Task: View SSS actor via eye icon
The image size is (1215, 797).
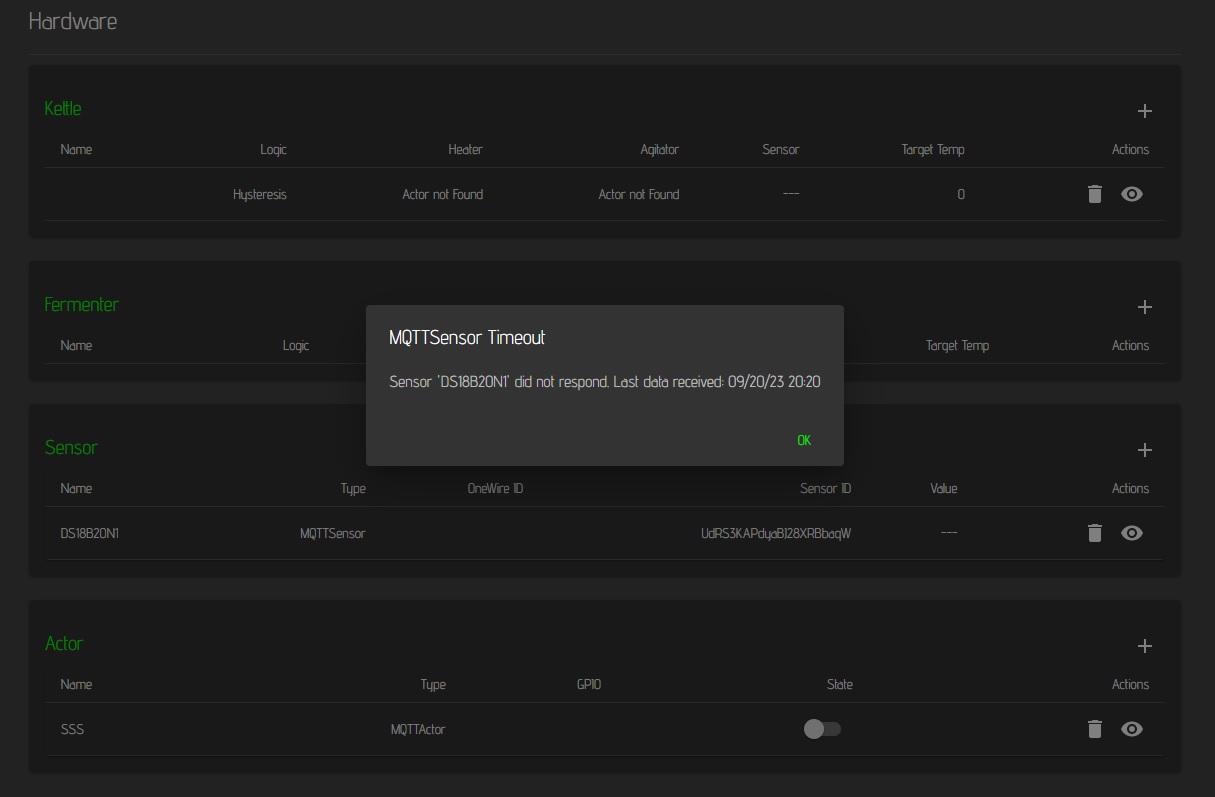Action: (x=1132, y=729)
